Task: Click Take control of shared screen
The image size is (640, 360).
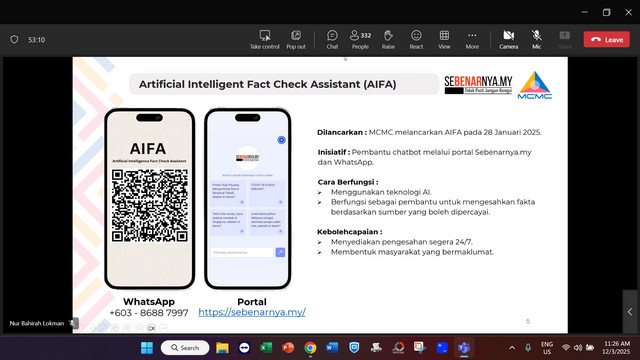Action: pos(265,40)
